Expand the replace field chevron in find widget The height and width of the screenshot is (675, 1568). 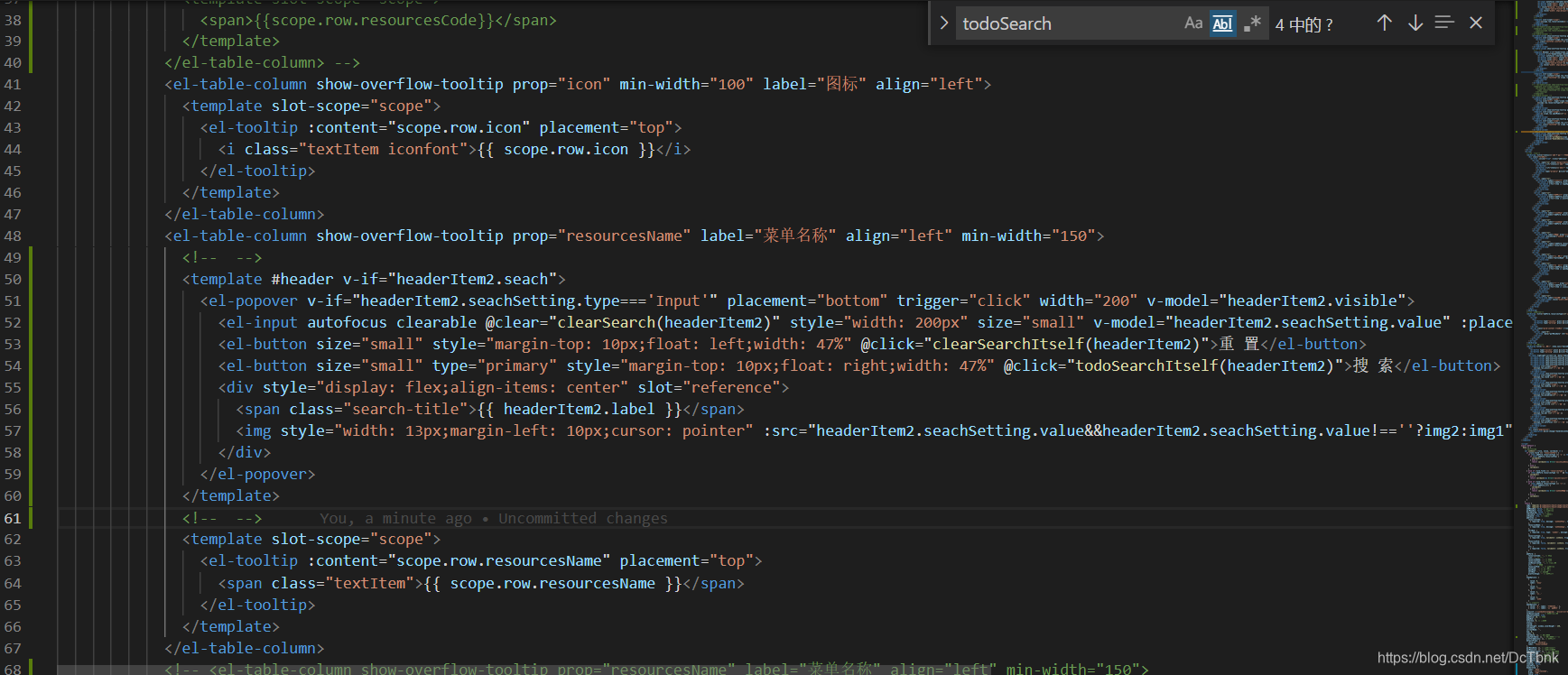click(944, 23)
